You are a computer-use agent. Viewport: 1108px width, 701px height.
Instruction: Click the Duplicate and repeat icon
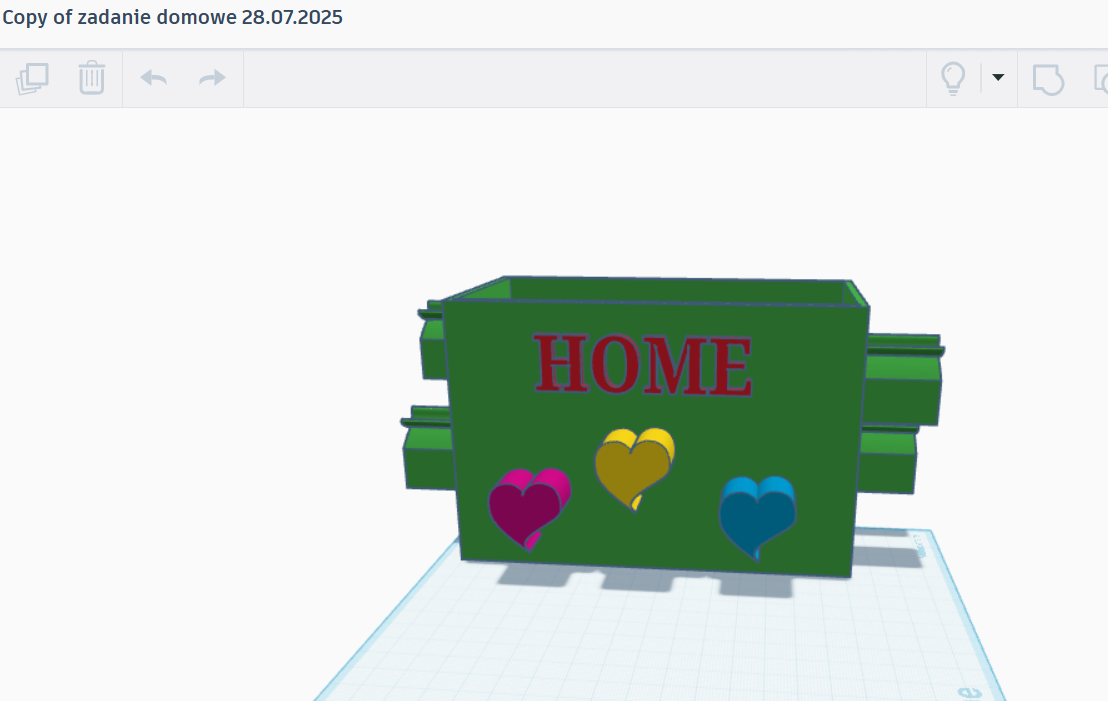point(32,78)
